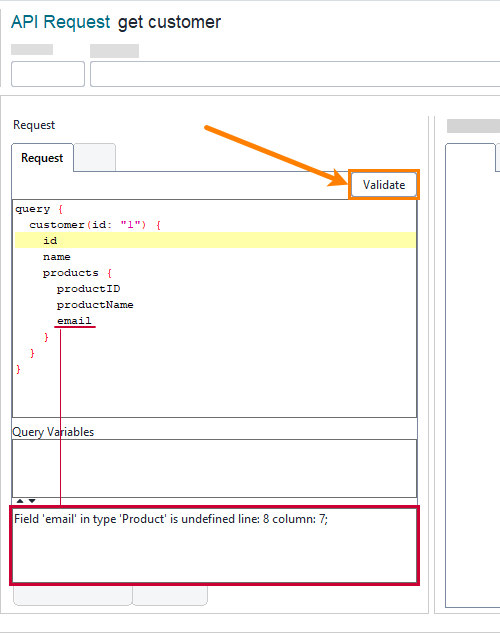Click the narrow blank button below error box
500x633 pixels.
(x=170, y=595)
